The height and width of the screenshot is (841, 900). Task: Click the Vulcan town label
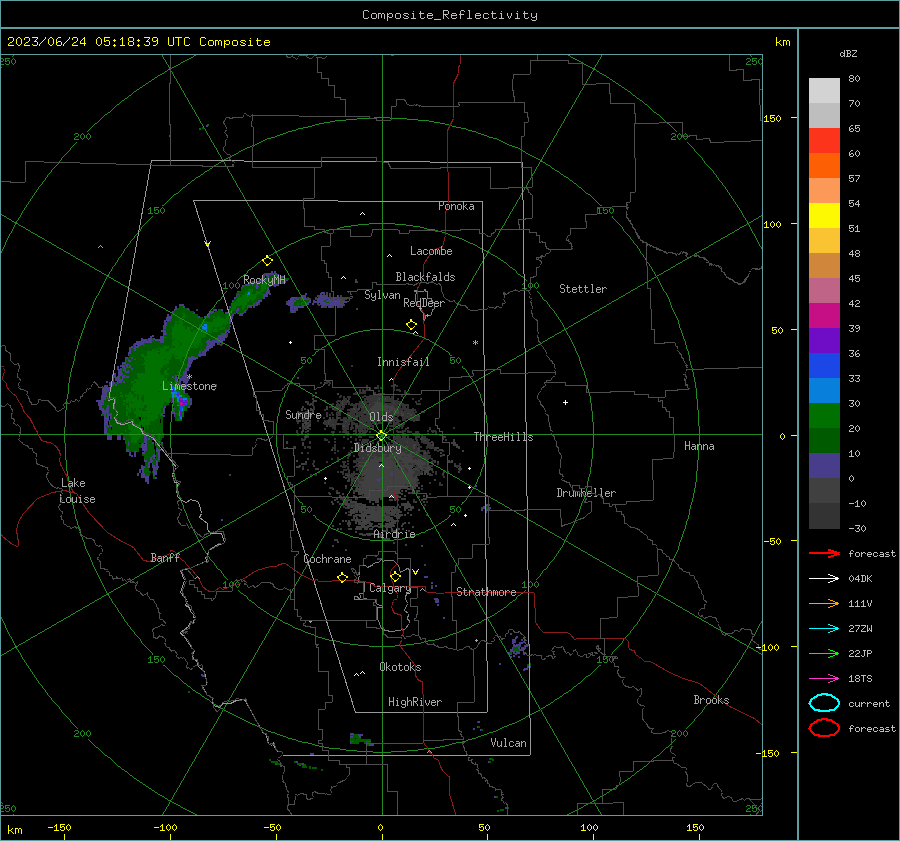pyautogui.click(x=508, y=743)
